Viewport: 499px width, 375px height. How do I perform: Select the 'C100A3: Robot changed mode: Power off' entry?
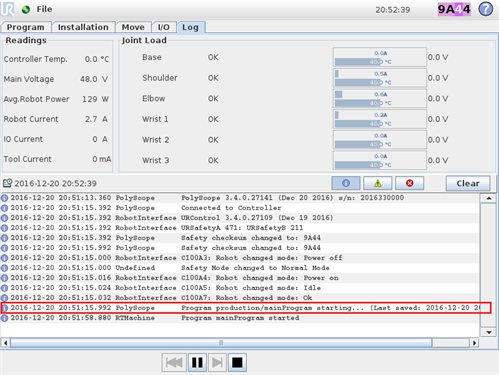coord(240,258)
